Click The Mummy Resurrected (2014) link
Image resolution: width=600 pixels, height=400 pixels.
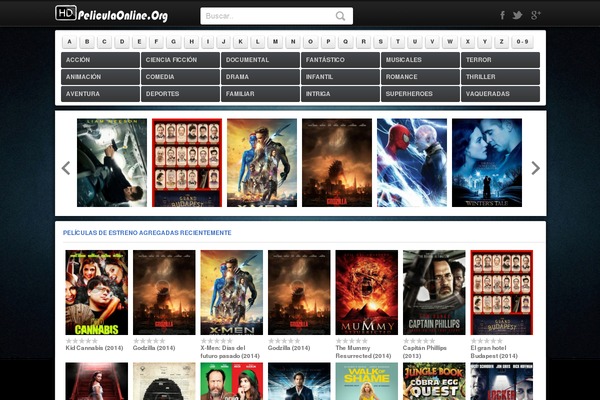(x=363, y=352)
